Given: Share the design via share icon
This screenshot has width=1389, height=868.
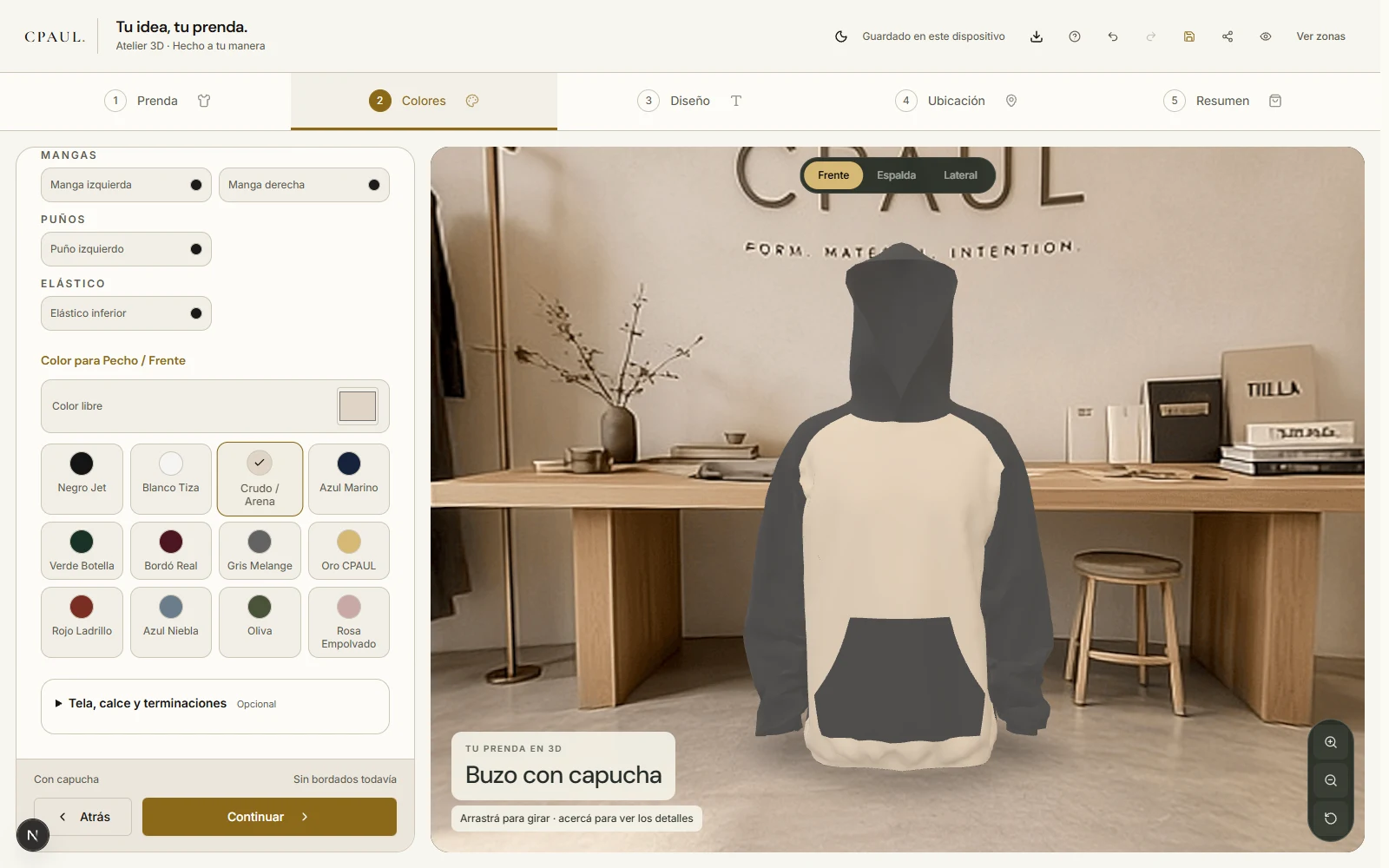Looking at the screenshot, I should pyautogui.click(x=1228, y=36).
